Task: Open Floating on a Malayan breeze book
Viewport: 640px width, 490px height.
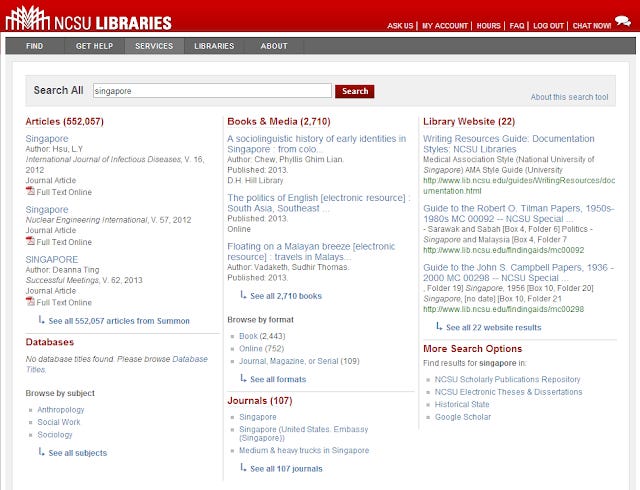Action: point(311,252)
